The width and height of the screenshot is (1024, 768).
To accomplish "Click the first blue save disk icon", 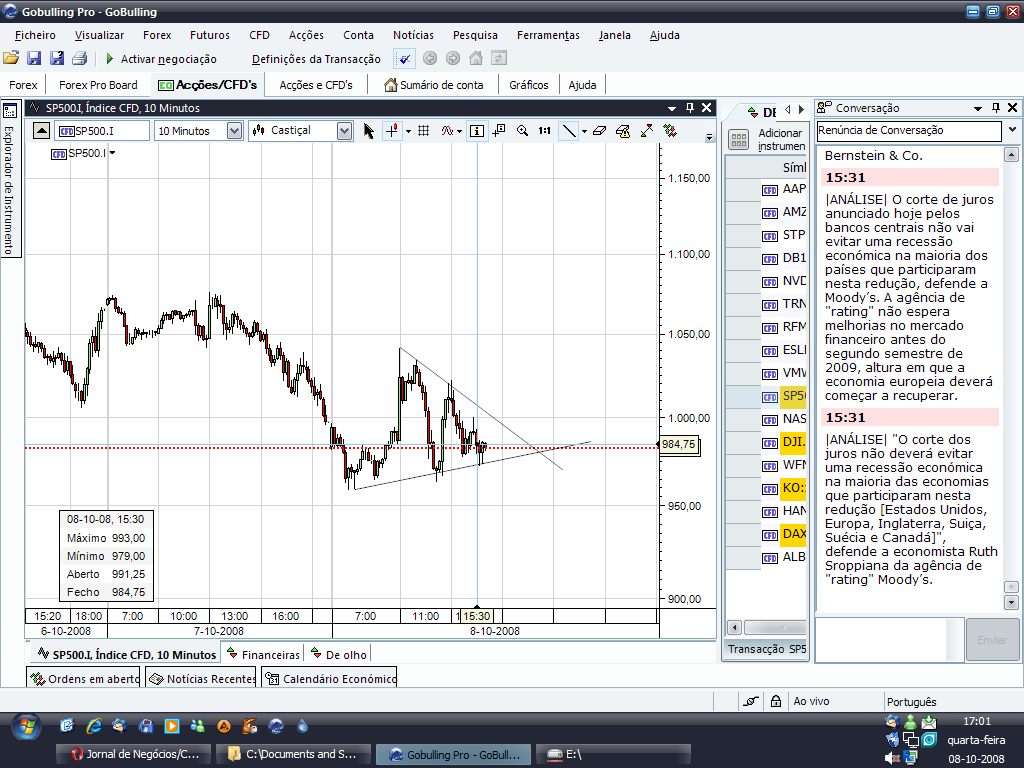I will click(34, 58).
